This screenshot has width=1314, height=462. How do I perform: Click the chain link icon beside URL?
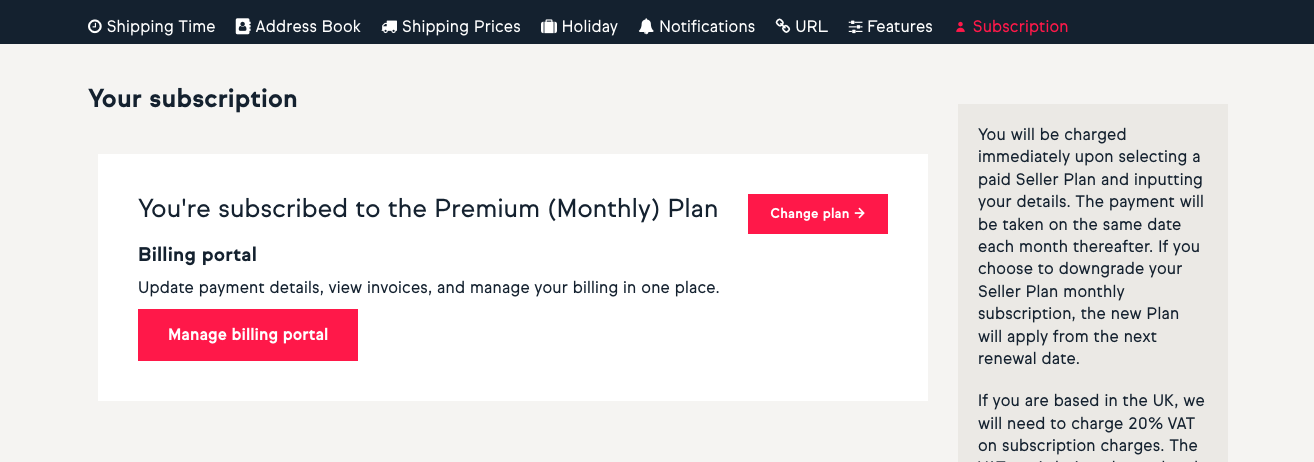tap(783, 27)
